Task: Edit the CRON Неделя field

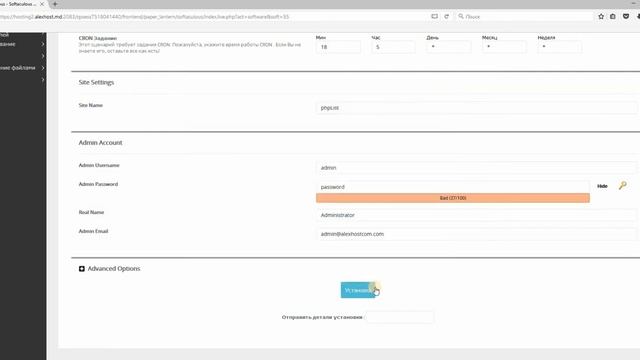Action: (x=559, y=47)
